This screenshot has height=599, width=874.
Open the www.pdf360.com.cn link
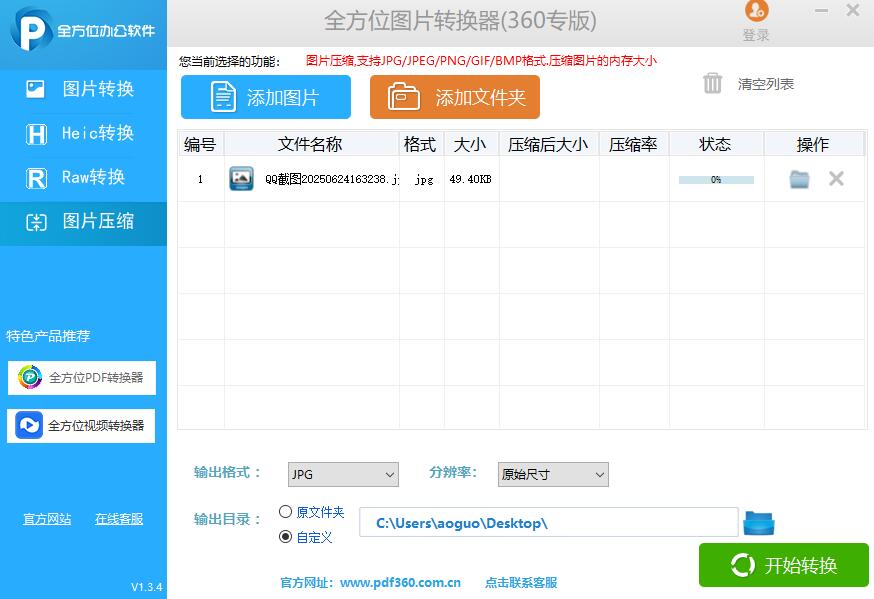pos(400,582)
